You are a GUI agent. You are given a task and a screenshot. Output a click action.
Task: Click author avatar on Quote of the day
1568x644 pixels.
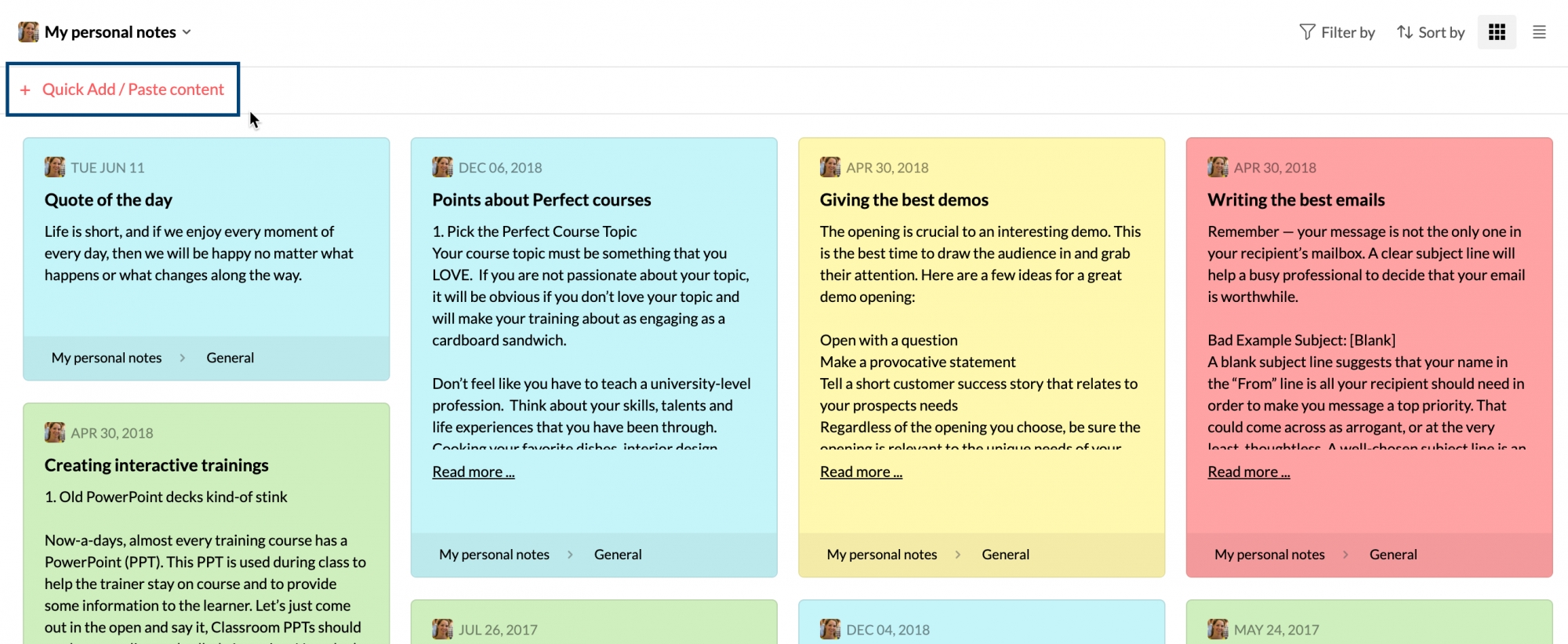click(55, 167)
